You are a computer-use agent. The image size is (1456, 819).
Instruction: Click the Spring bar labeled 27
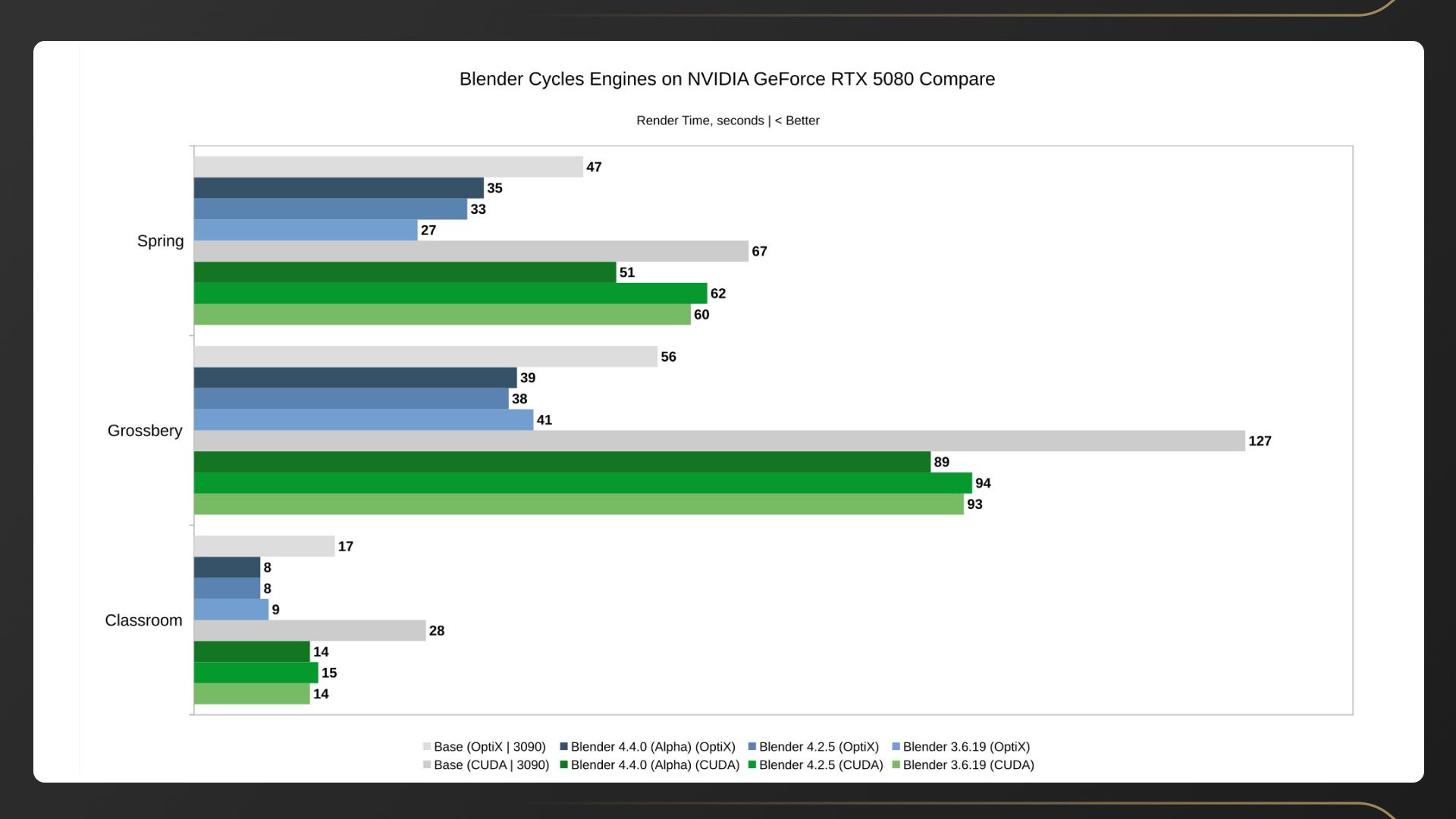pos(306,231)
